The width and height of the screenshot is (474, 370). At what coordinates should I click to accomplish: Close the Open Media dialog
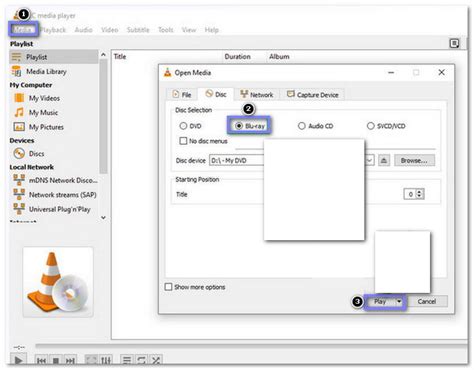441,72
